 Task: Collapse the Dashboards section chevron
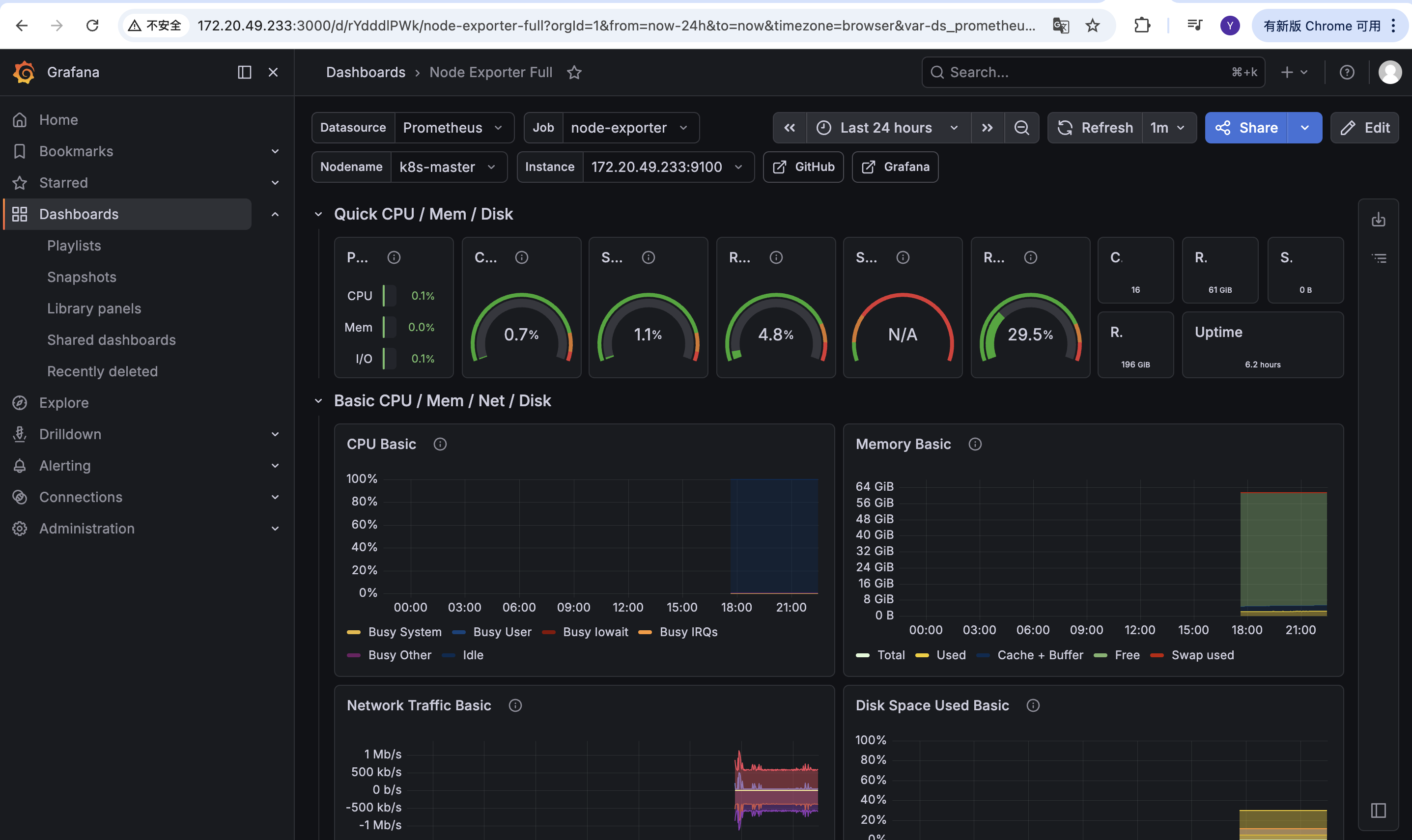point(275,214)
